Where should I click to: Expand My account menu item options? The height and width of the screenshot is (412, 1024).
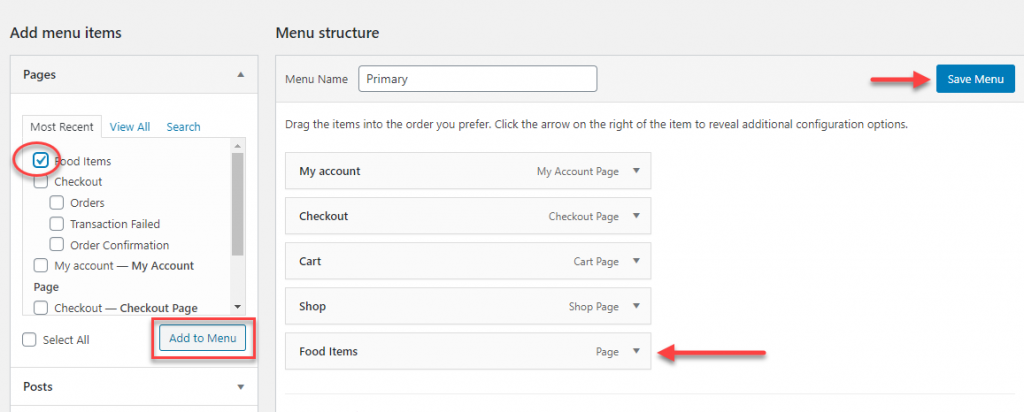637,171
